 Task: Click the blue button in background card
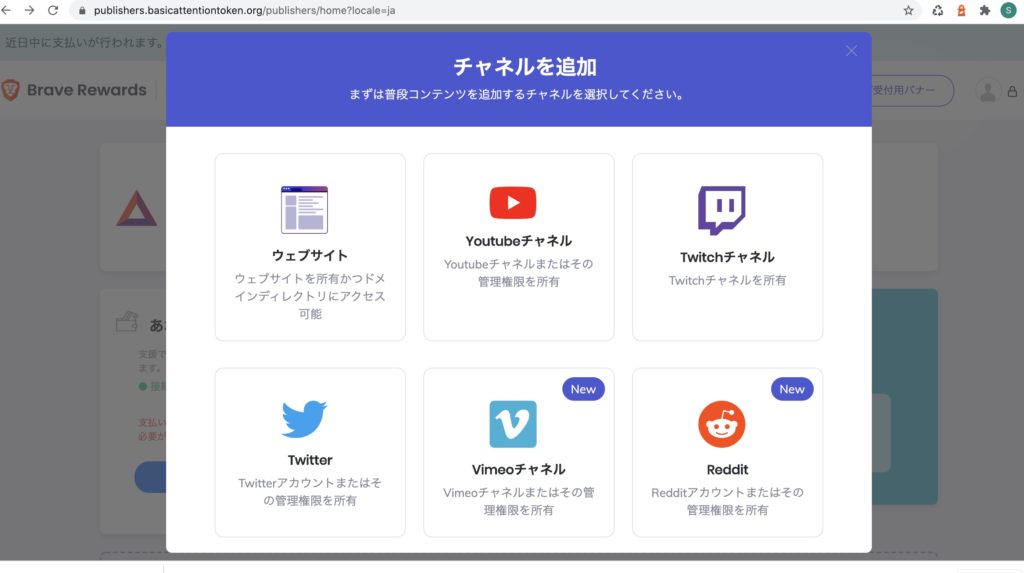[151, 477]
